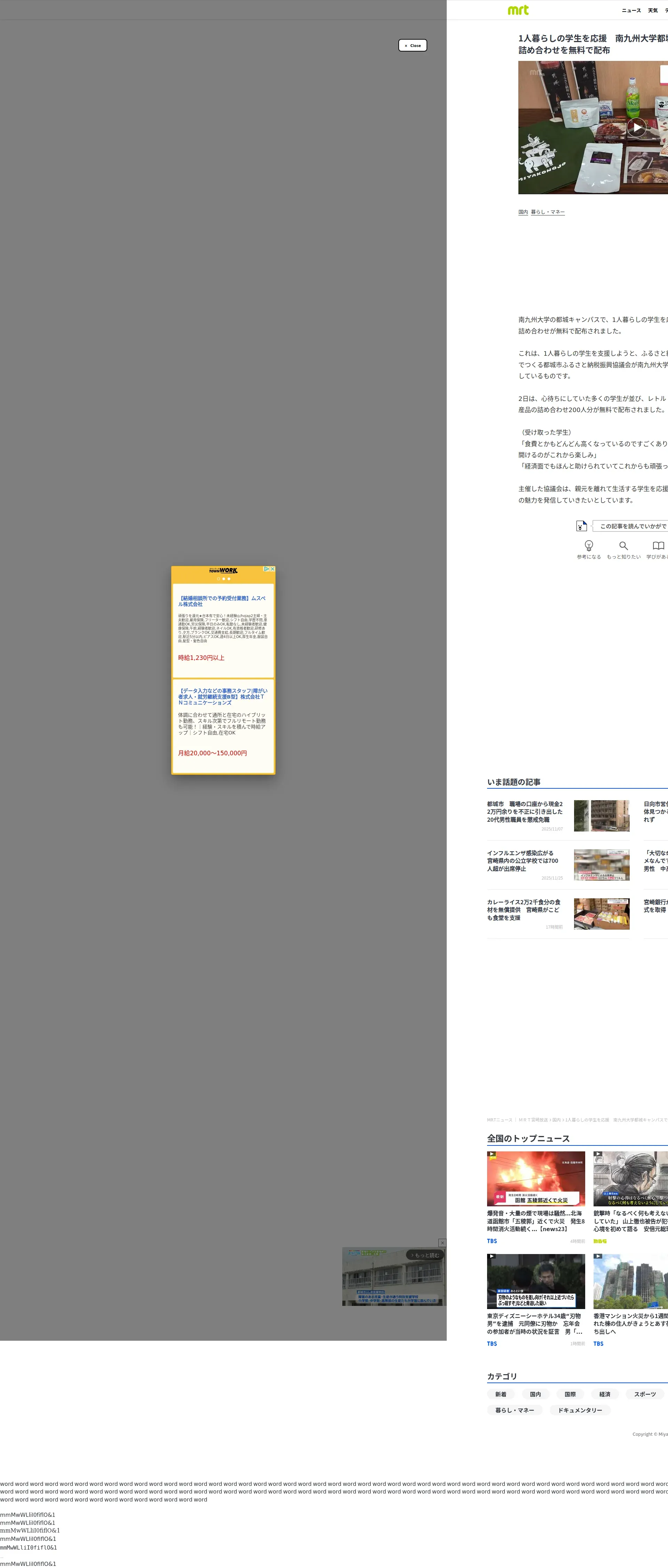Close the floating video thumbnail with X
668x1568 pixels.
(x=442, y=1242)
